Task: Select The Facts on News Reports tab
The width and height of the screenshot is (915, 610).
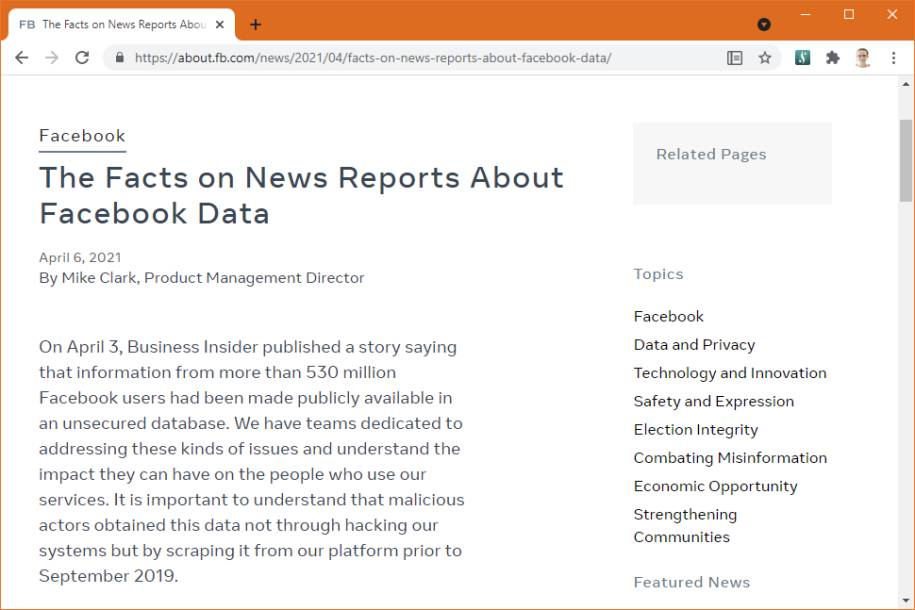Action: (121, 25)
